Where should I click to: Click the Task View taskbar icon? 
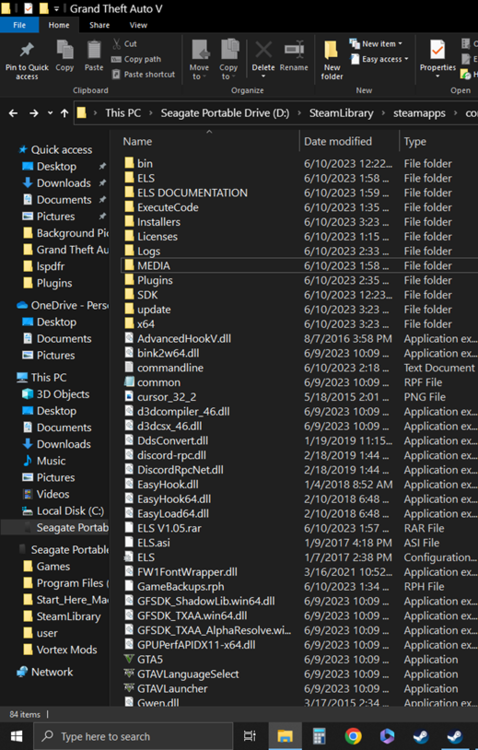250,736
